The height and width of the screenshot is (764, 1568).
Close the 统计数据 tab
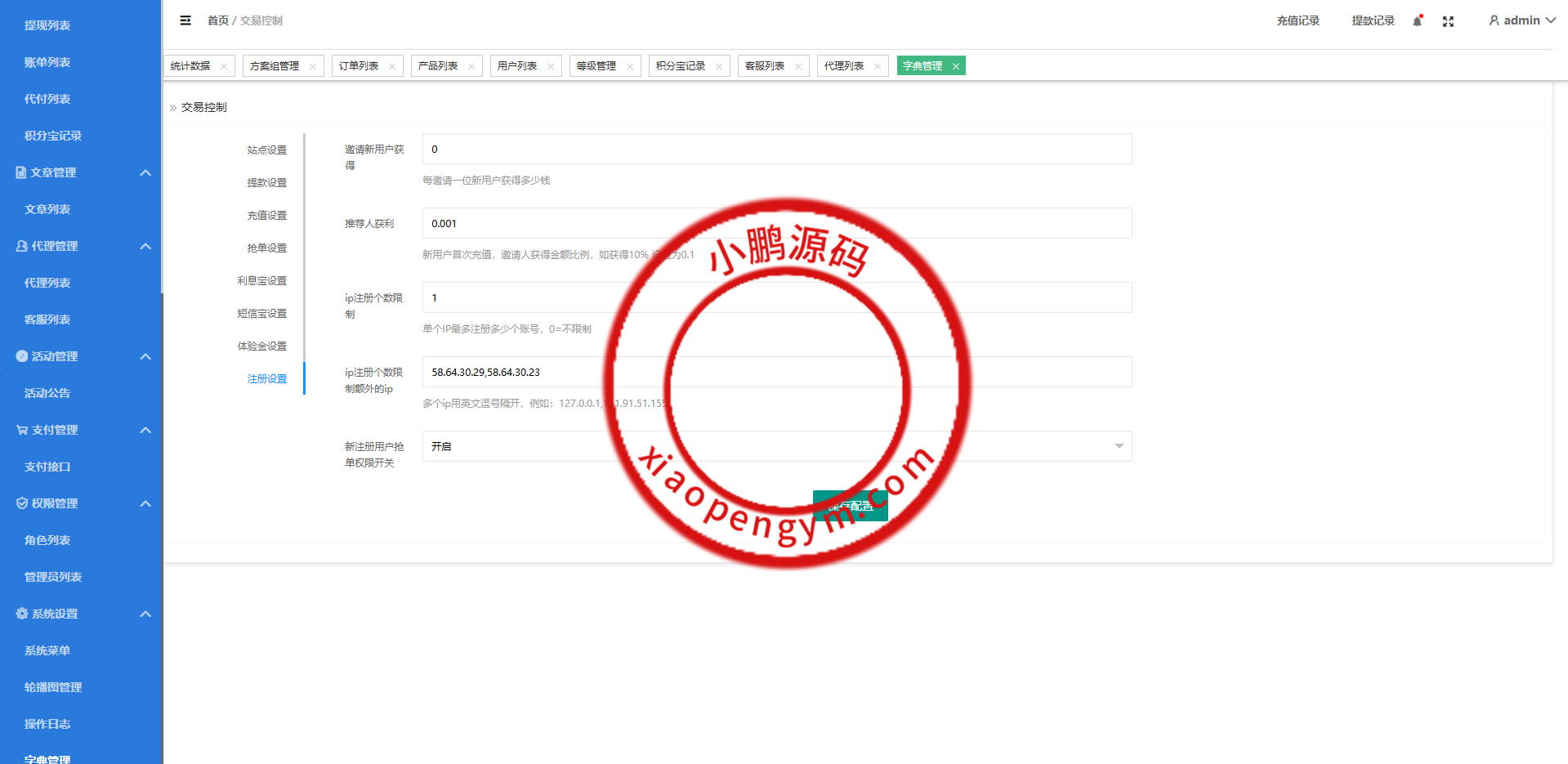(x=223, y=65)
